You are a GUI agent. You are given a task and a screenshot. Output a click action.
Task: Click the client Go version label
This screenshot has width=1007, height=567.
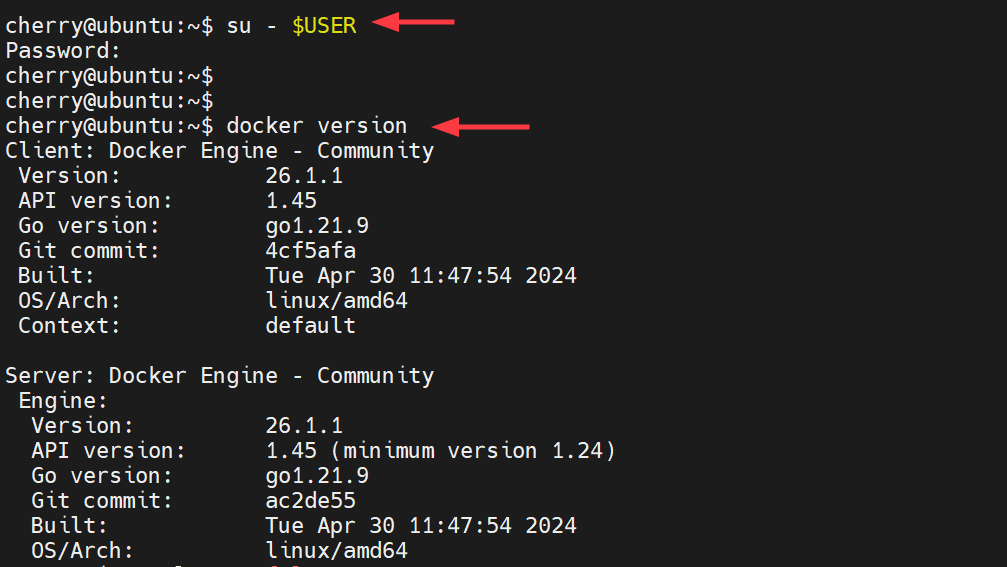click(88, 226)
